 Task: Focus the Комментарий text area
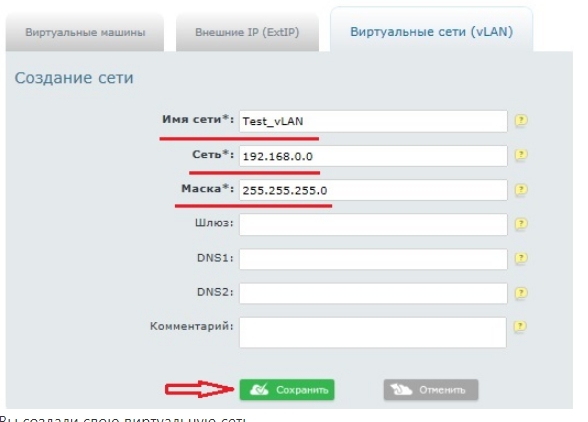[373, 333]
